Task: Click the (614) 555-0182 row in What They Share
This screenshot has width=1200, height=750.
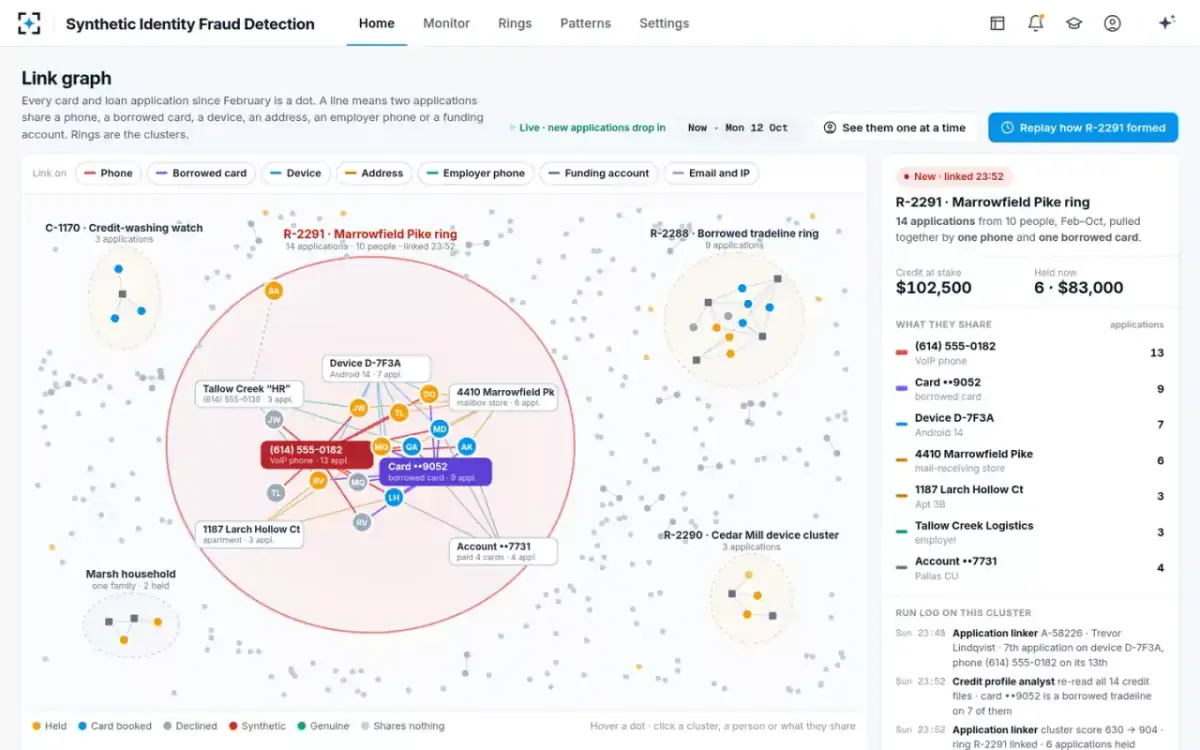Action: (1030, 352)
